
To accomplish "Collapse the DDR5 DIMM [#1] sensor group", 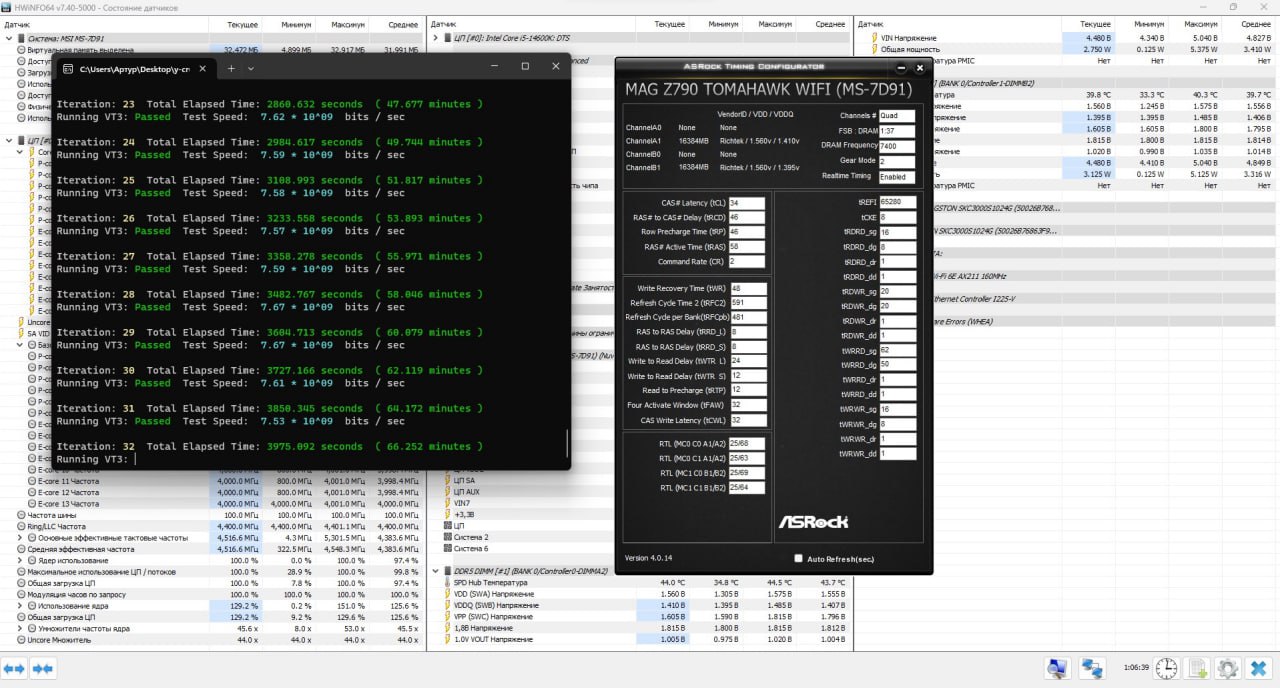I will [x=436, y=571].
